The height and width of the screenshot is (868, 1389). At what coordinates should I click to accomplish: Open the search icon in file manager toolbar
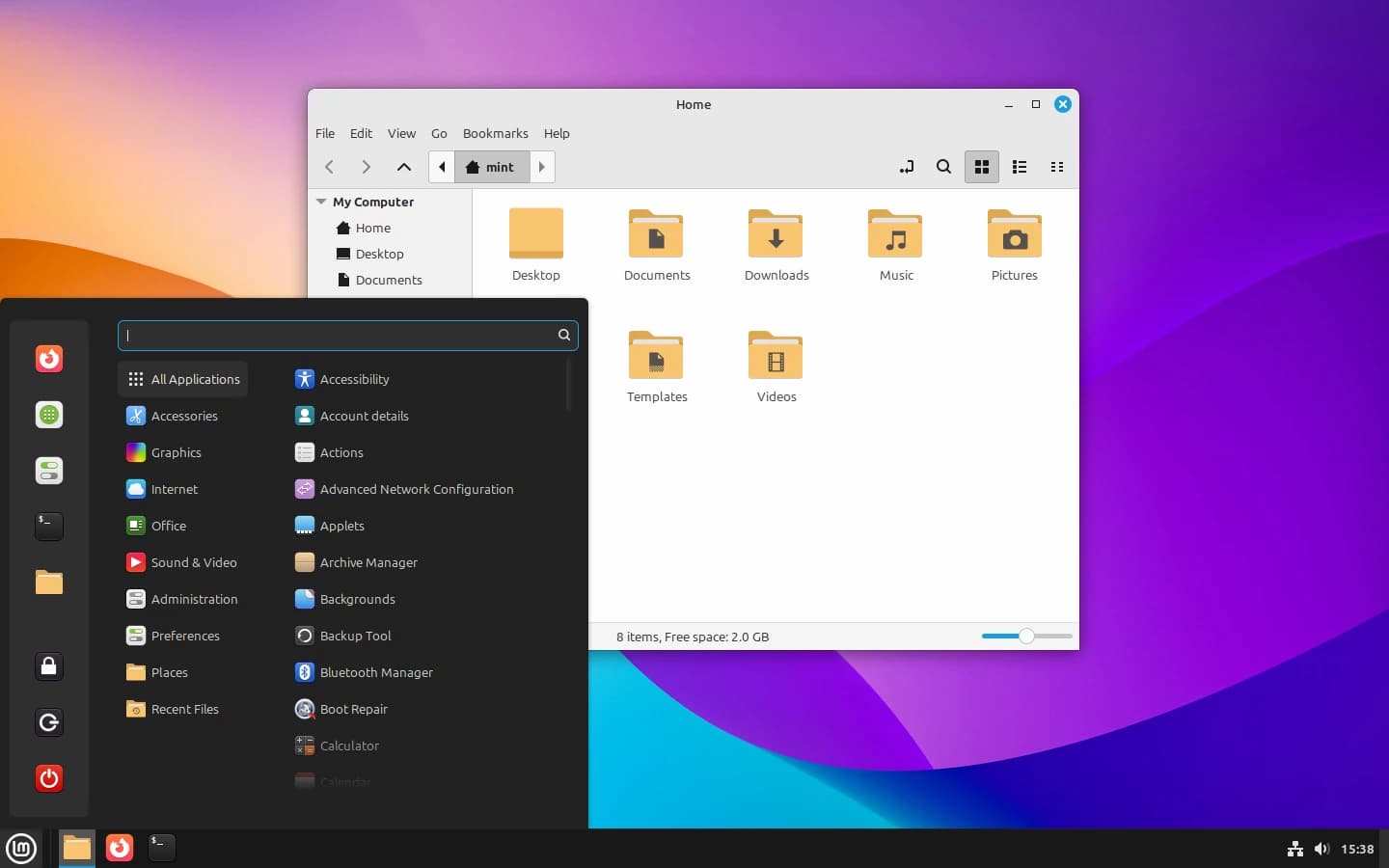point(943,167)
